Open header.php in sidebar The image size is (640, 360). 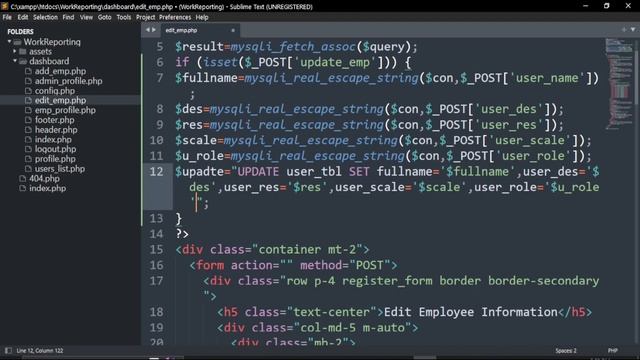point(56,130)
